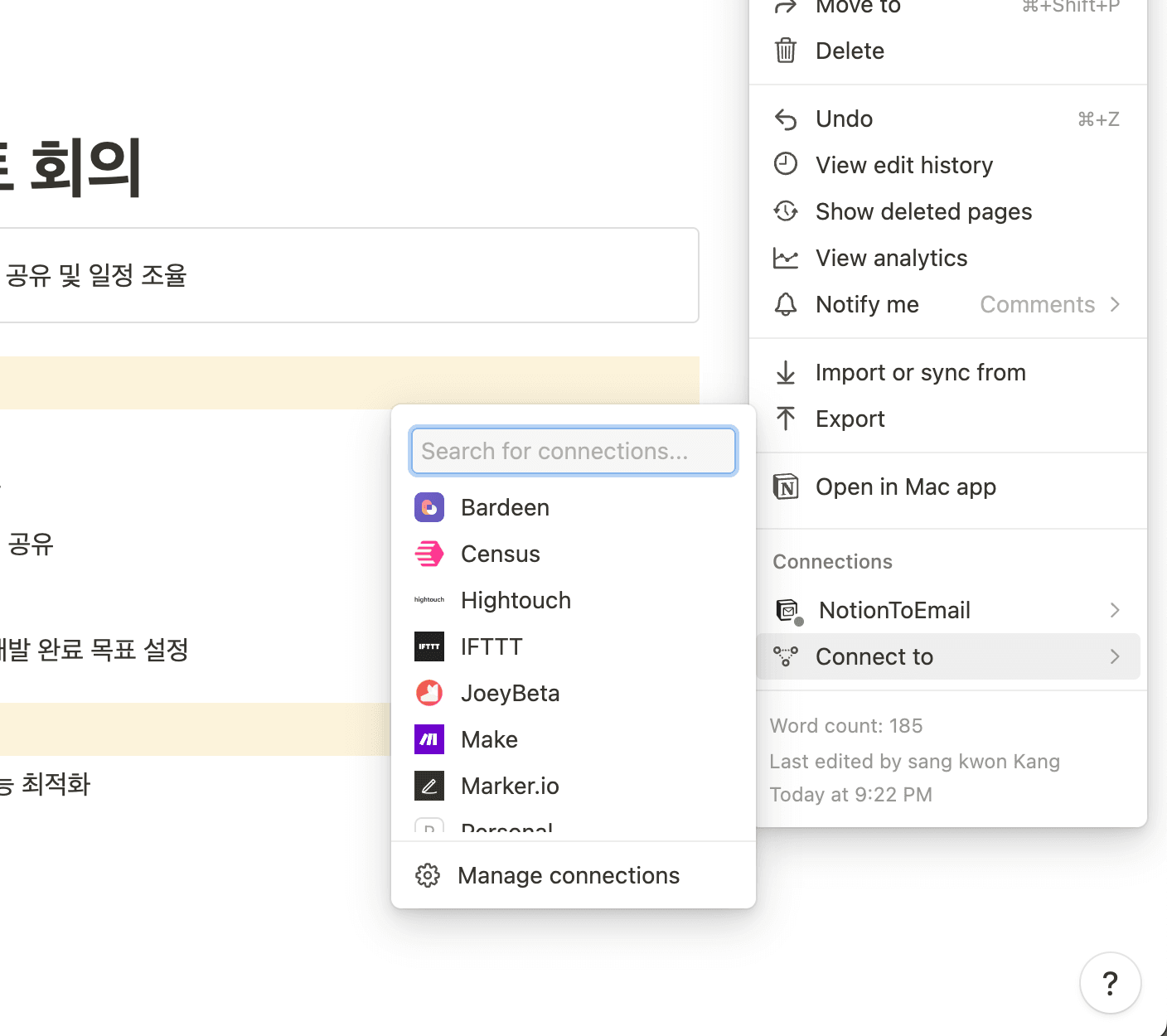Image resolution: width=1167 pixels, height=1036 pixels.
Task: Choose Show deleted pages menu entry
Action: [923, 211]
